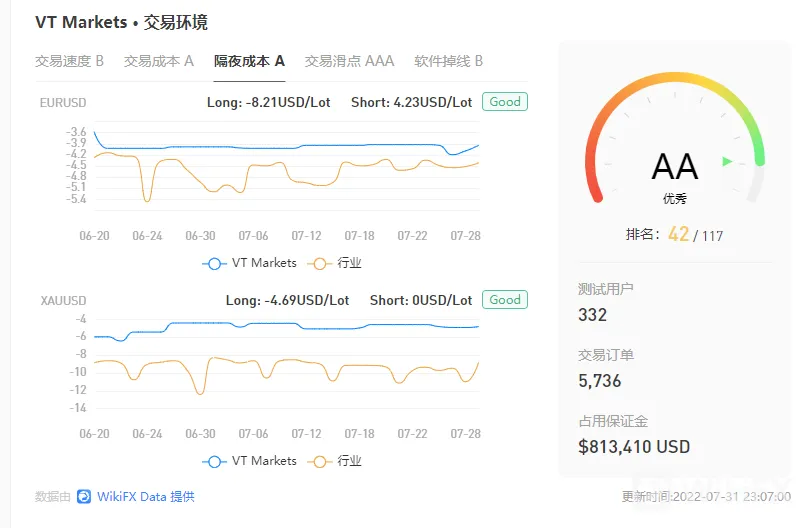Click the EURUSD chart label
803x528 pixels.
tap(63, 102)
